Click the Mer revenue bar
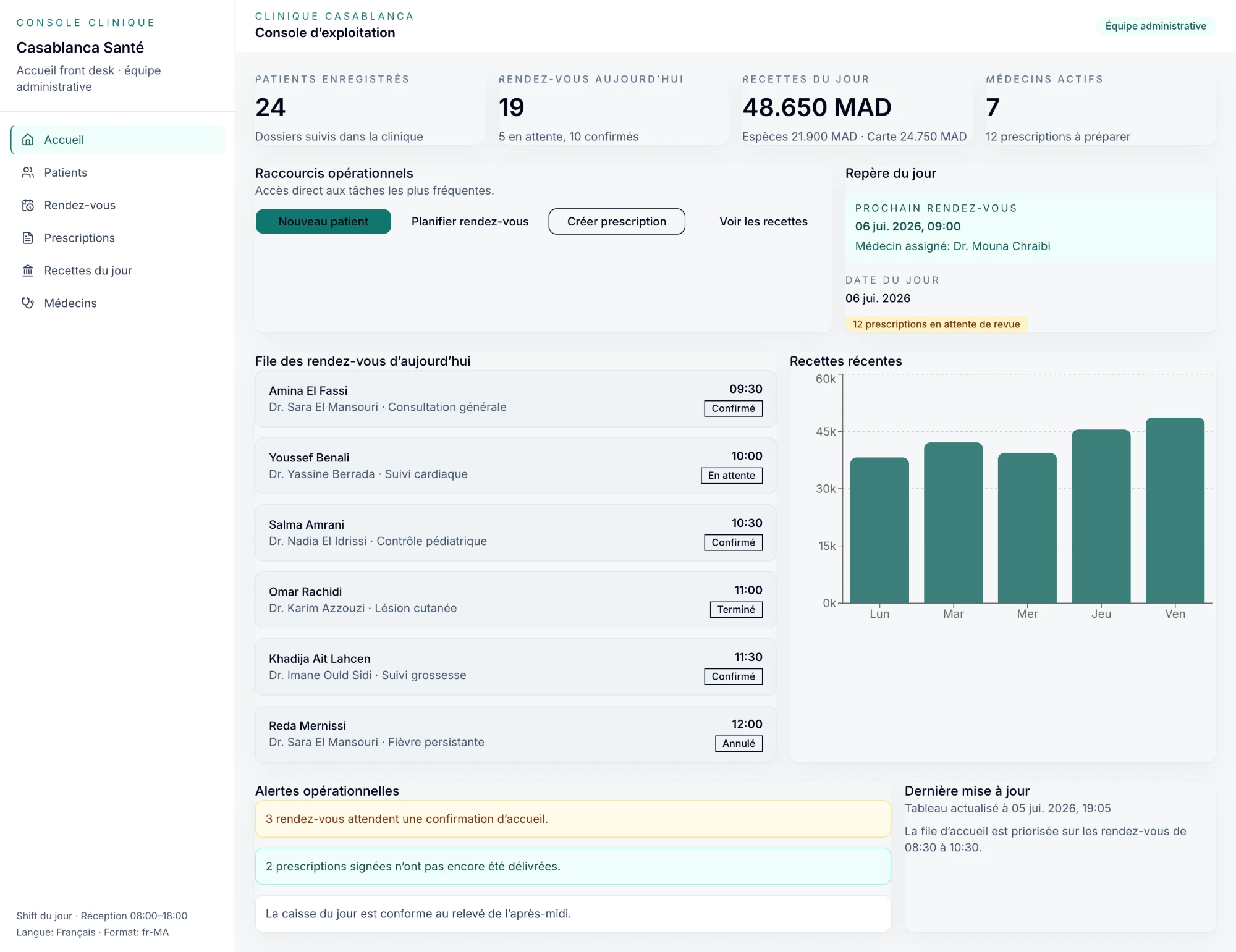The height and width of the screenshot is (952, 1236). 1027,528
